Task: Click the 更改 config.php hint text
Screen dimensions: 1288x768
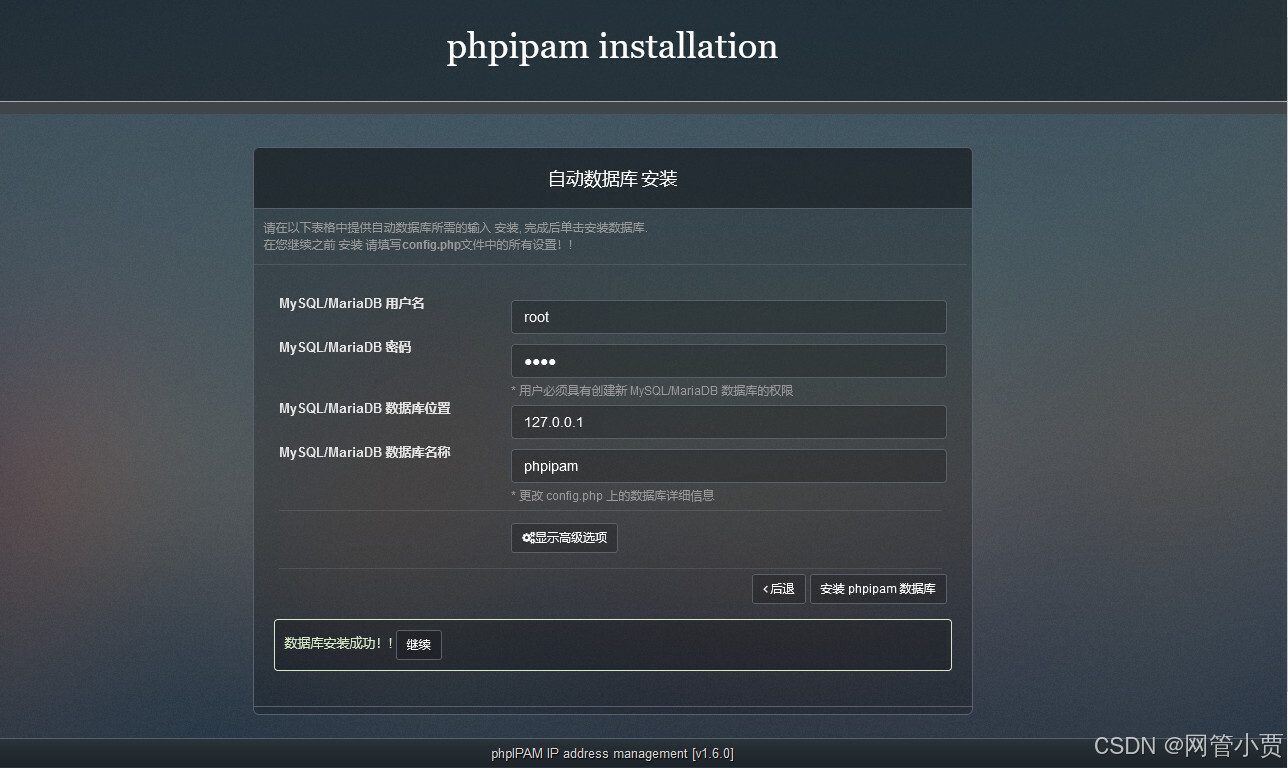Action: pos(612,496)
